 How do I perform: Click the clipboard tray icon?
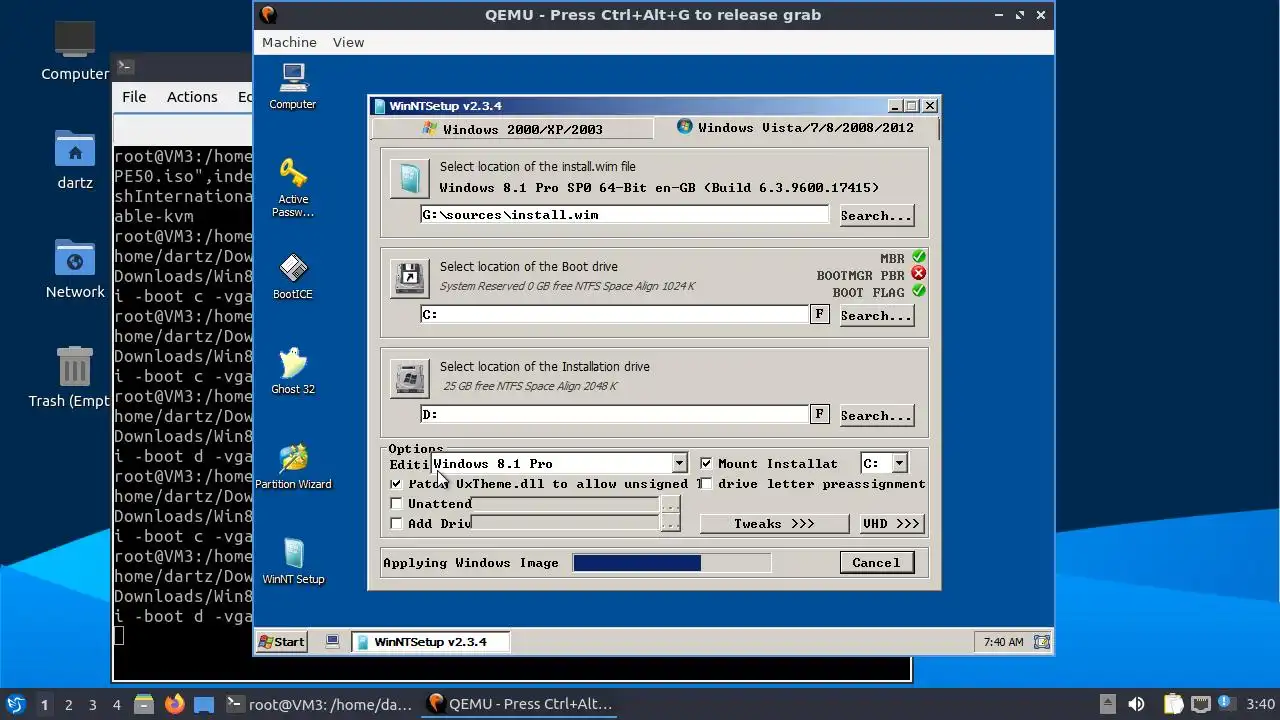1173,704
